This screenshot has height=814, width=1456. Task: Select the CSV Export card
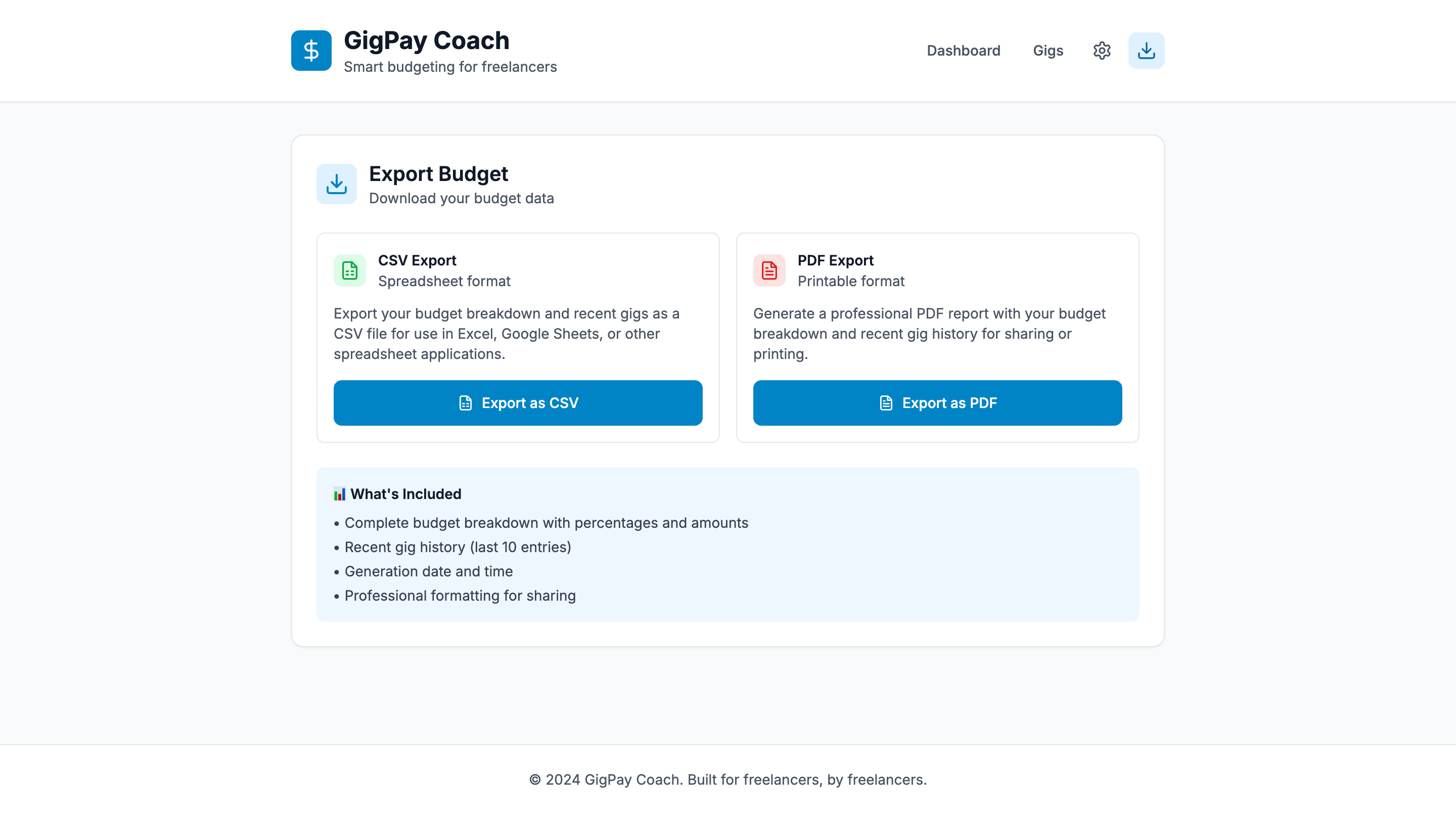coord(518,337)
